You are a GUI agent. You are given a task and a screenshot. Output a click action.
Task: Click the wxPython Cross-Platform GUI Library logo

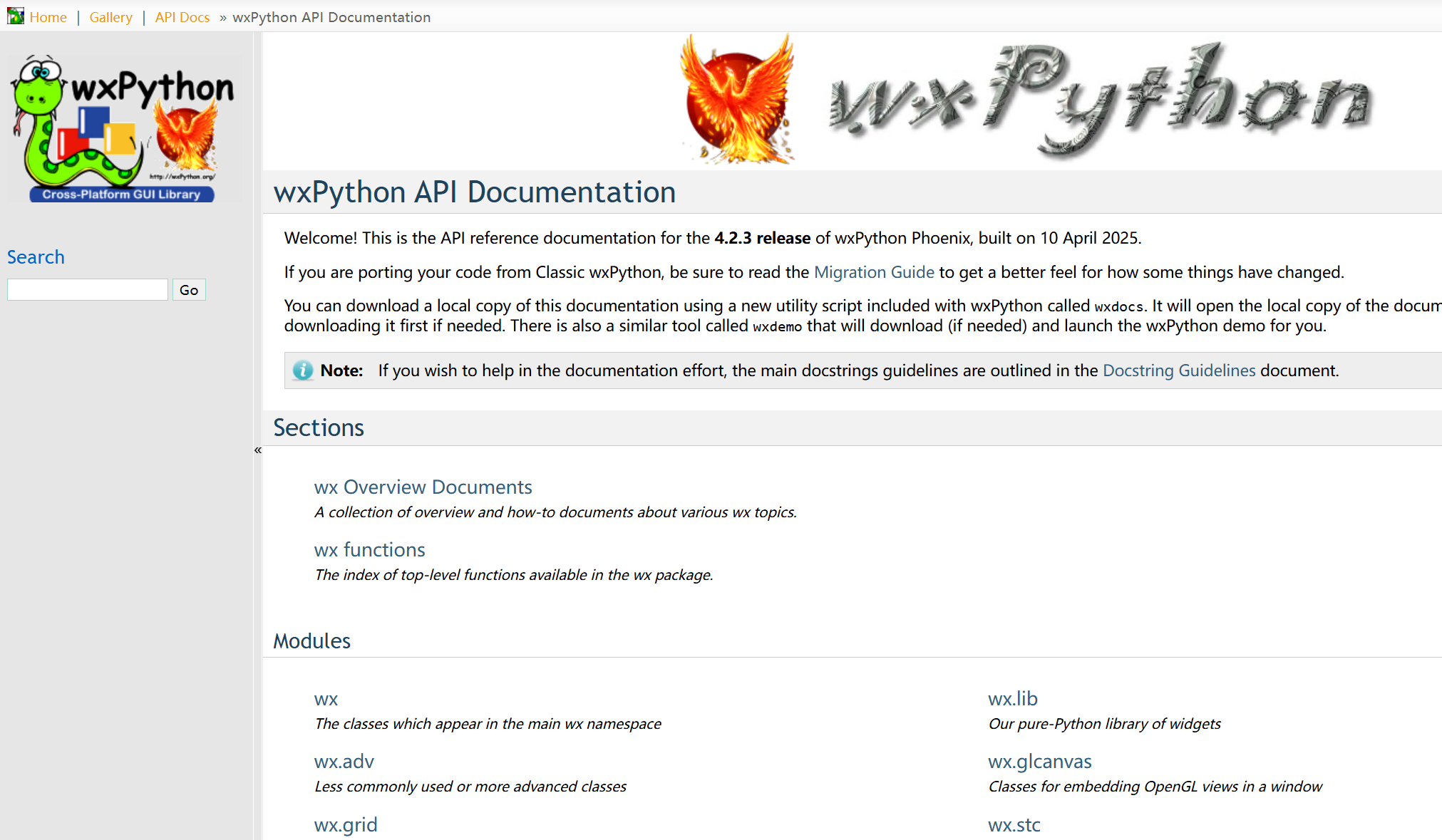[125, 128]
